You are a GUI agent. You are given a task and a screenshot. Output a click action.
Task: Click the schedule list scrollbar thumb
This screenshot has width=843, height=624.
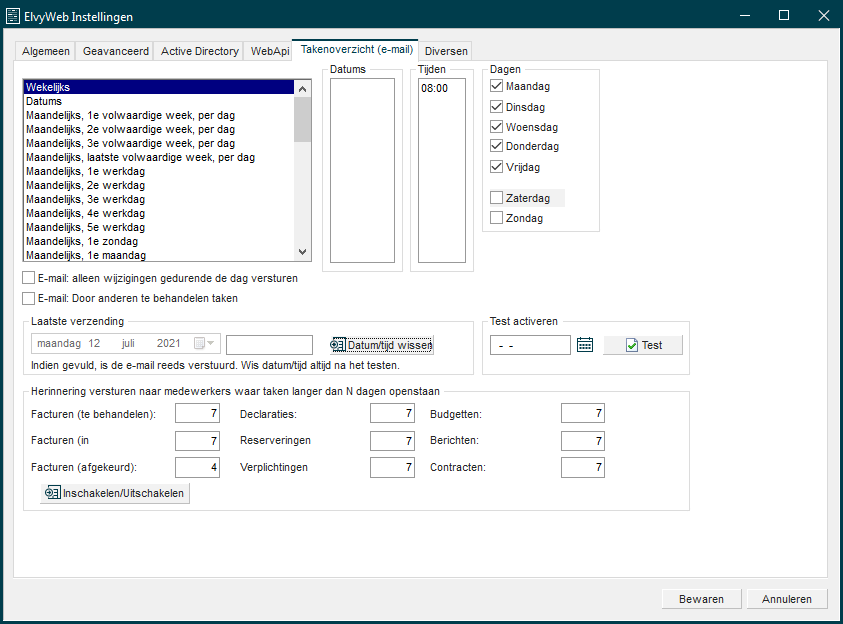303,119
